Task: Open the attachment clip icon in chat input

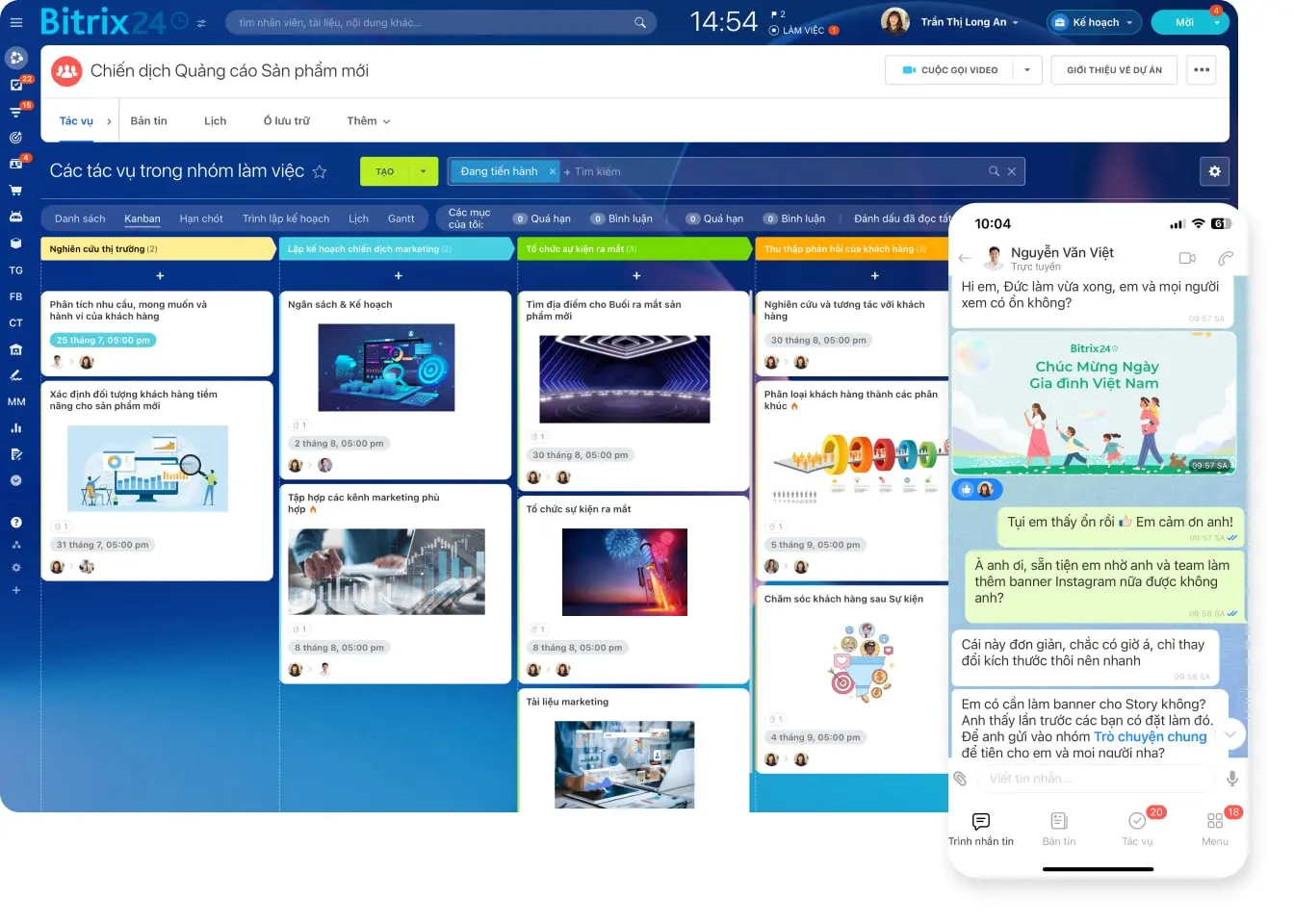Action: coord(959,779)
